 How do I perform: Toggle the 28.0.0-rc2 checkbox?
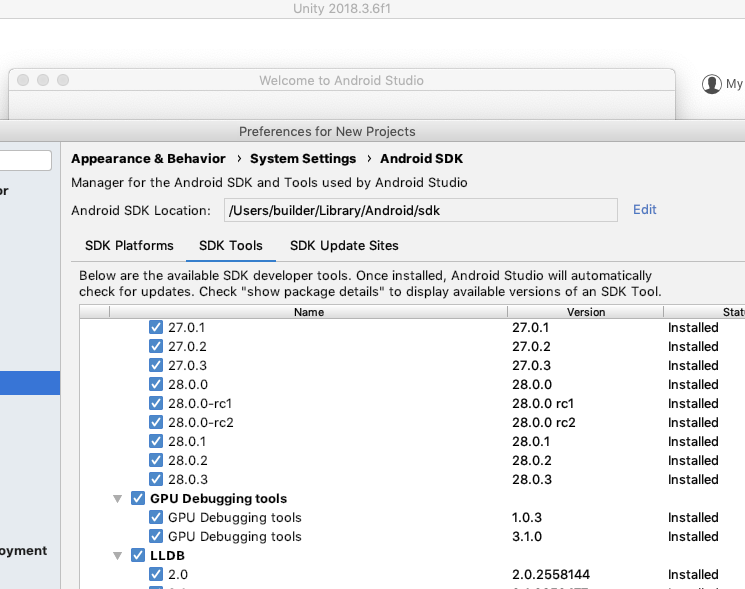point(156,422)
